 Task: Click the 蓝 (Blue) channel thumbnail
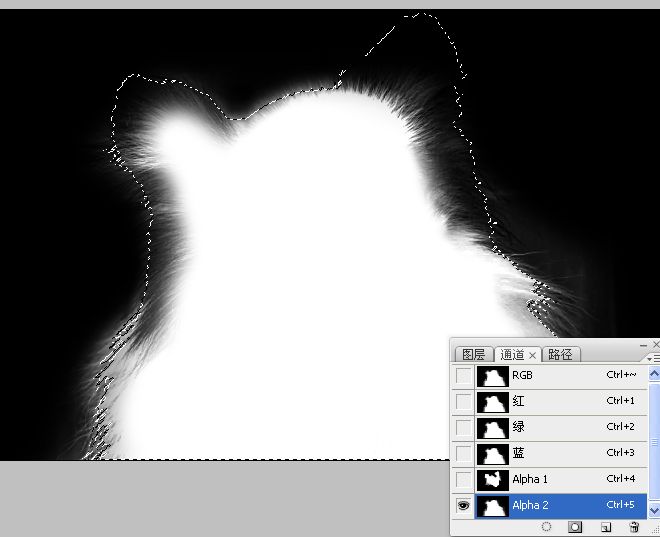(x=492, y=454)
